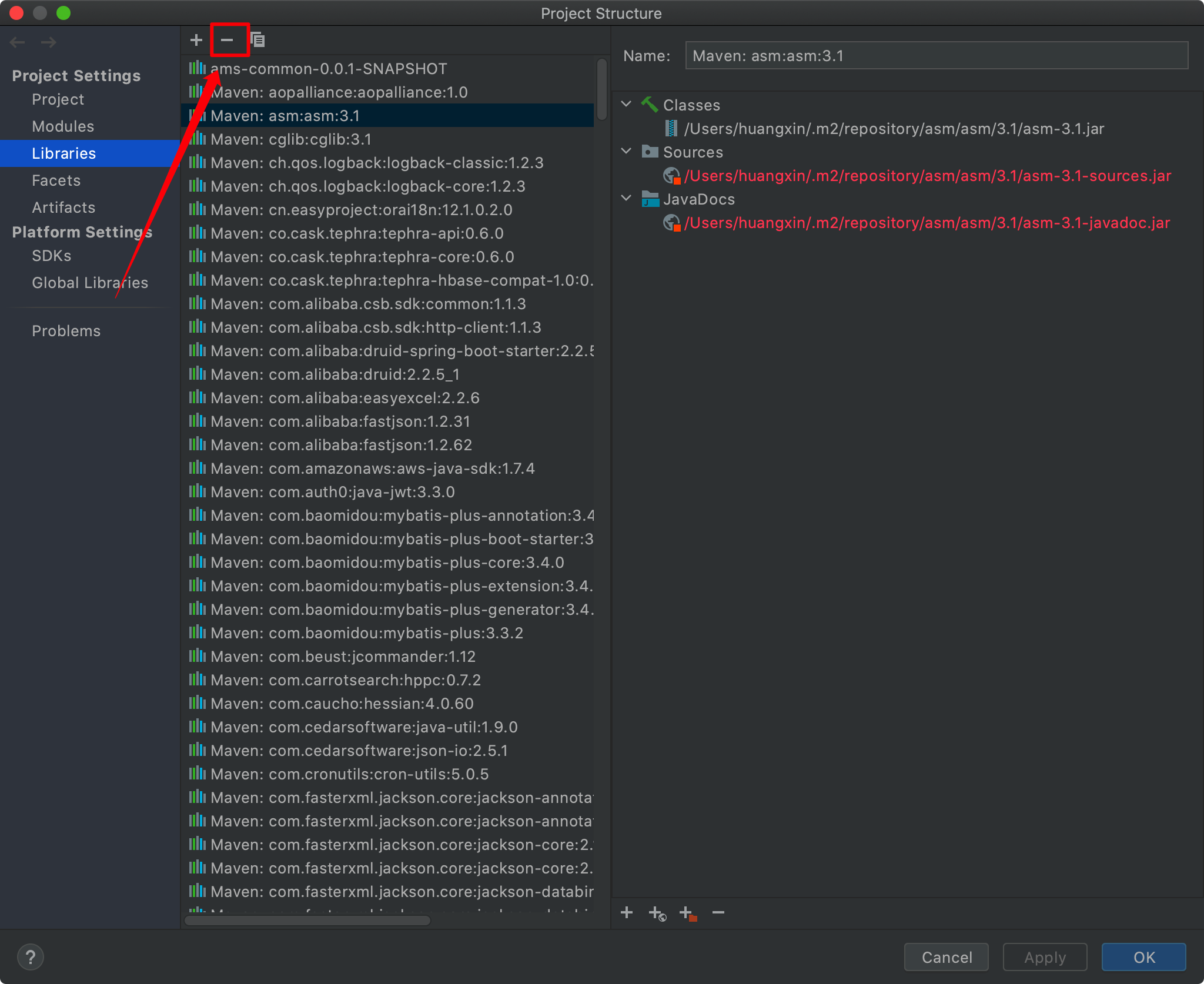Click the library list horizontal scrollbar
Screen dimensions: 1204x984
point(307,921)
